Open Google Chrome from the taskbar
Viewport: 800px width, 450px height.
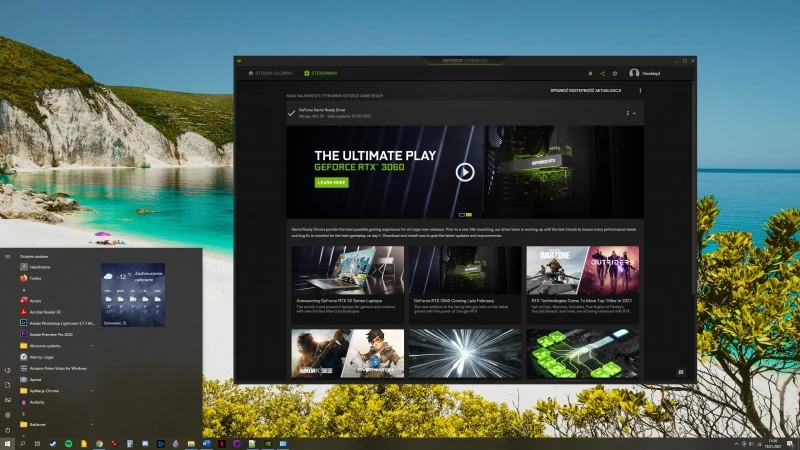click(99, 444)
